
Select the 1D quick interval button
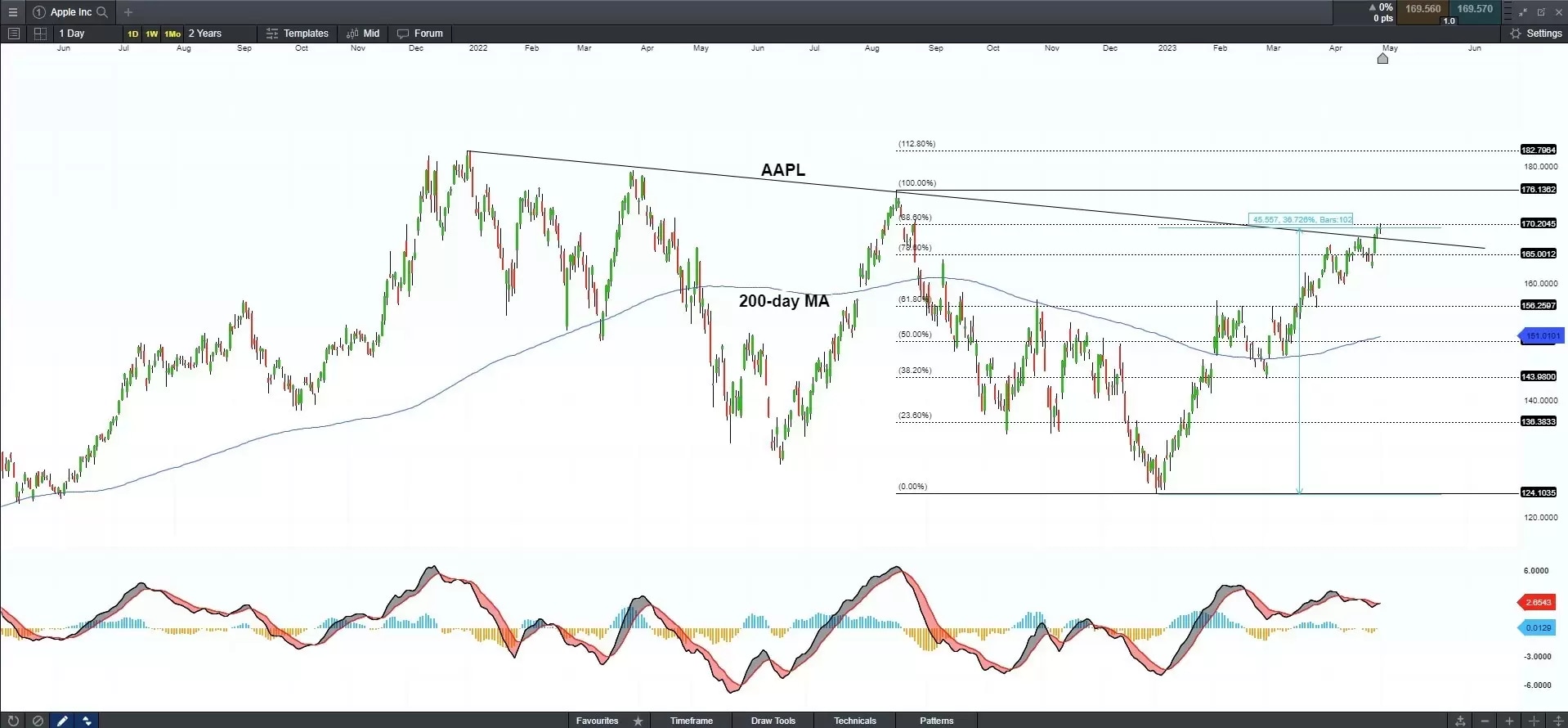132,34
